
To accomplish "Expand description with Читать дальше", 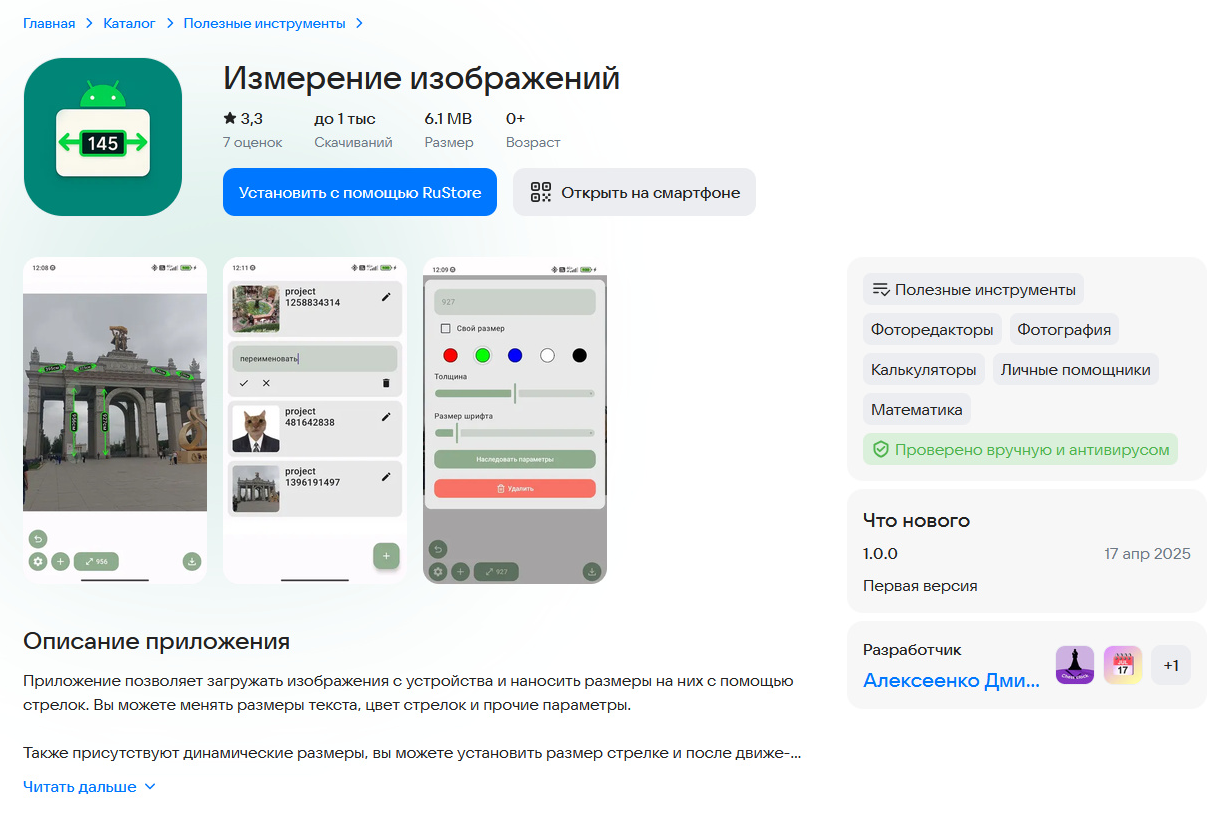I will 90,787.
